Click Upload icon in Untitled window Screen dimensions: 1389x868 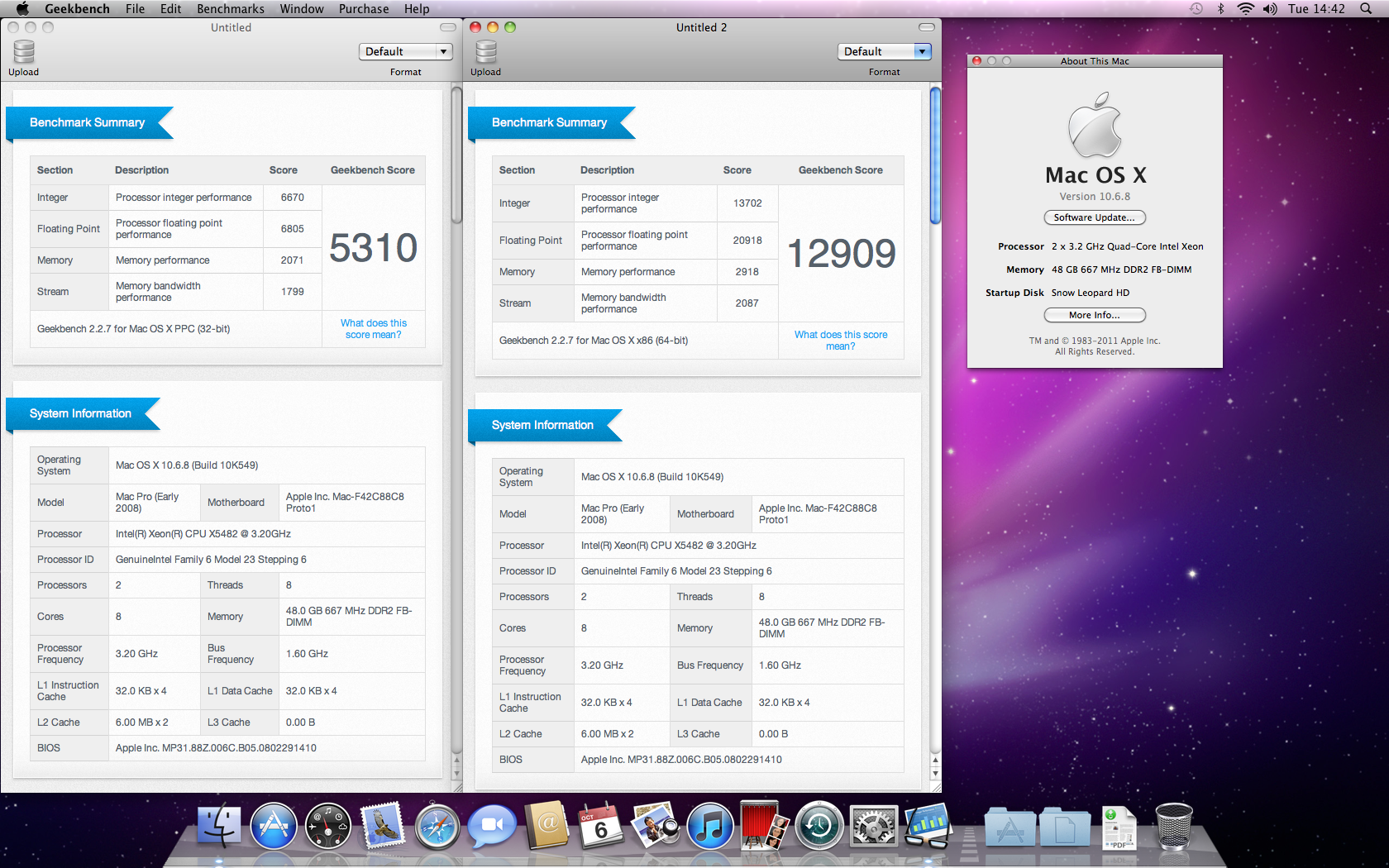[24, 52]
